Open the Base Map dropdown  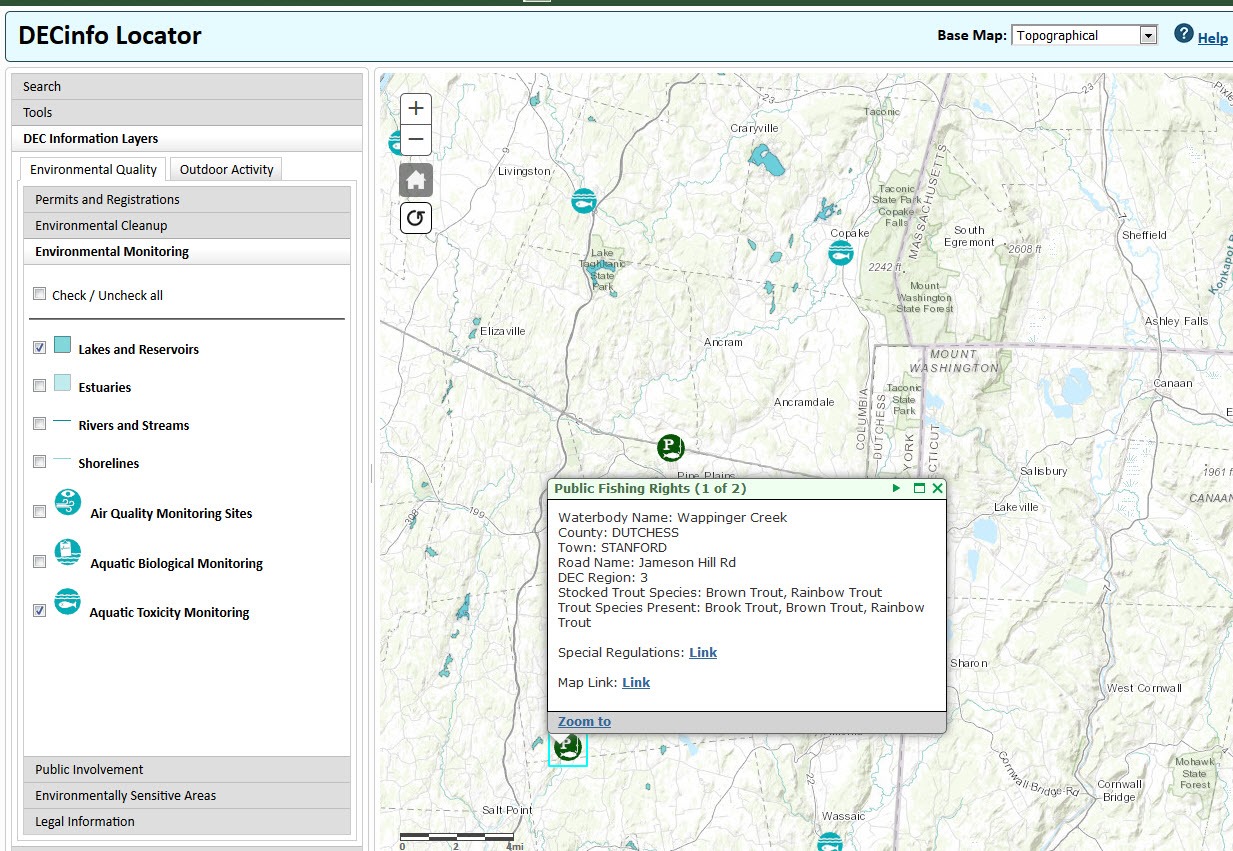[1084, 35]
